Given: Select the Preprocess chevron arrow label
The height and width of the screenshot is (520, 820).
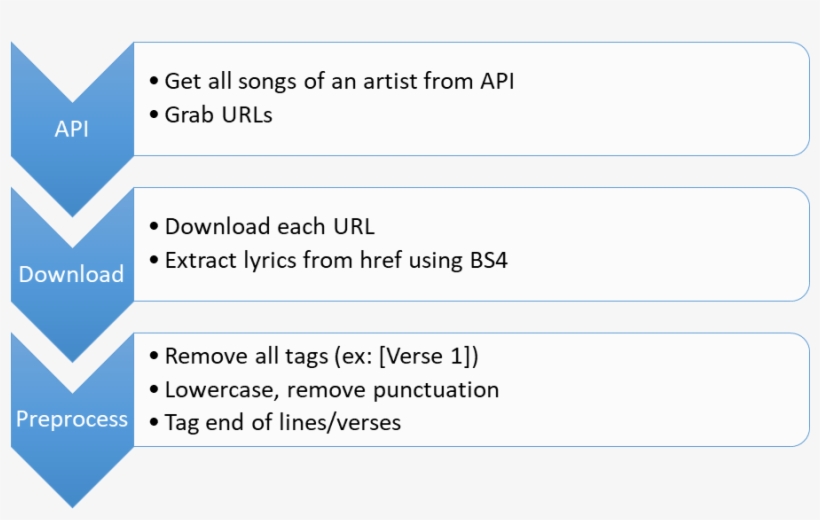Looking at the screenshot, I should pos(71,419).
